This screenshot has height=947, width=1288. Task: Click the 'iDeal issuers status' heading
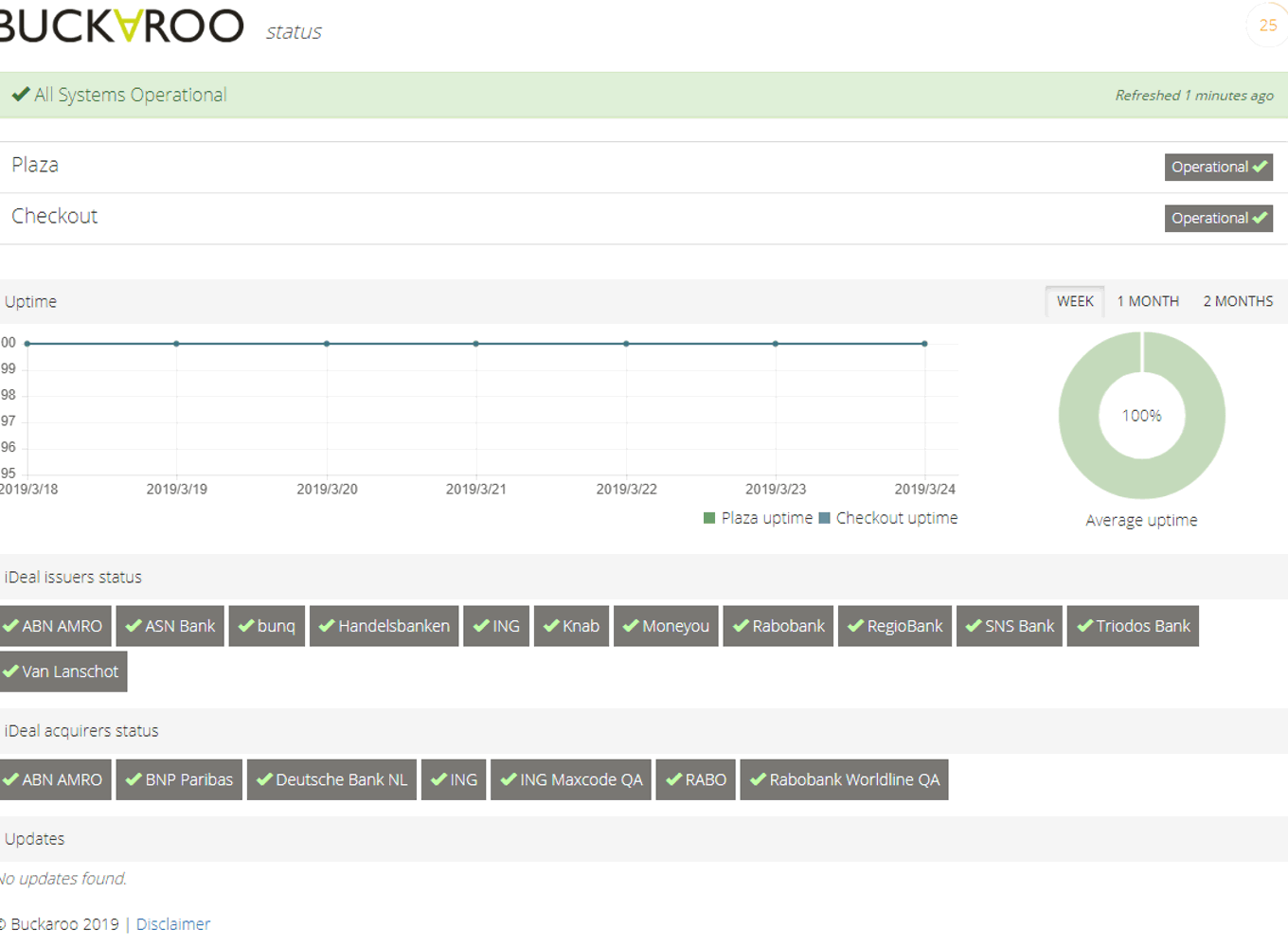73,577
